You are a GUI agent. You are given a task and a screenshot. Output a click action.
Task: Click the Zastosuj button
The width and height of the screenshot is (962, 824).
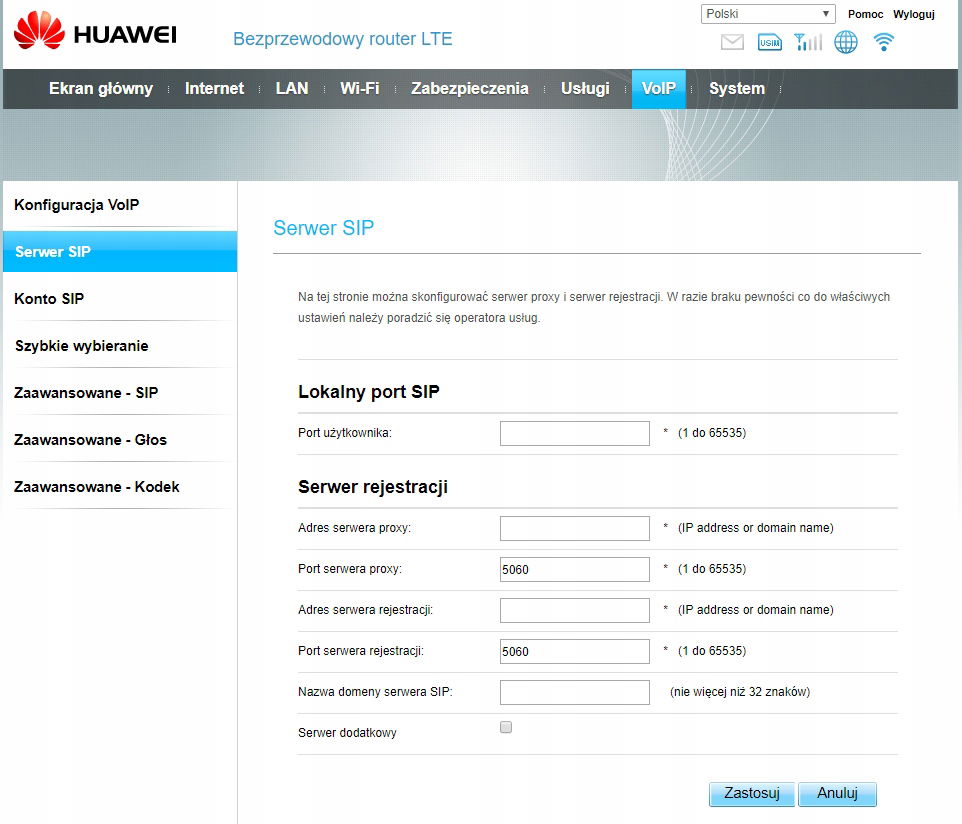(x=752, y=793)
